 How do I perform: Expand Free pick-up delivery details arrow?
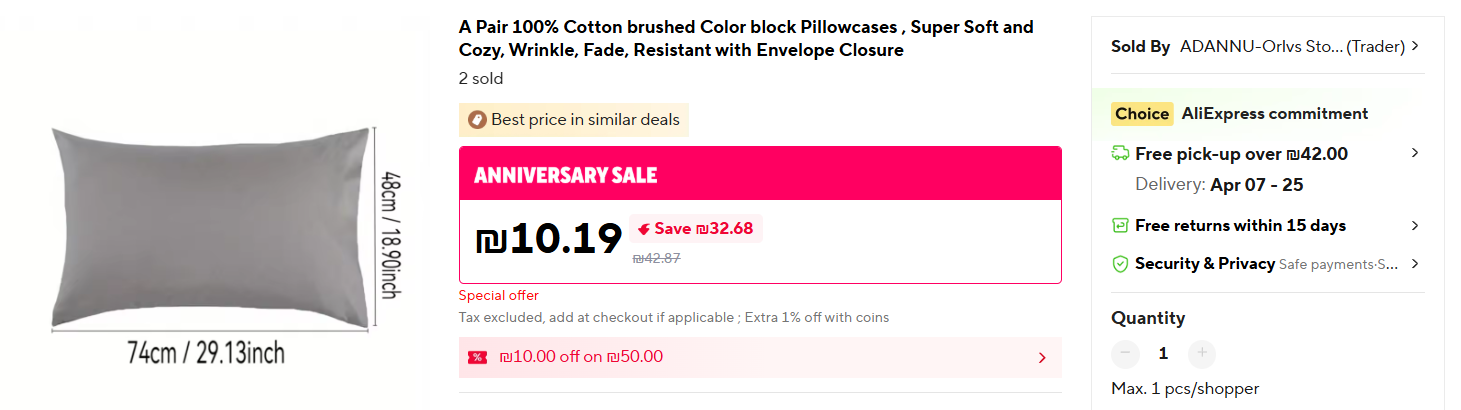(1415, 153)
